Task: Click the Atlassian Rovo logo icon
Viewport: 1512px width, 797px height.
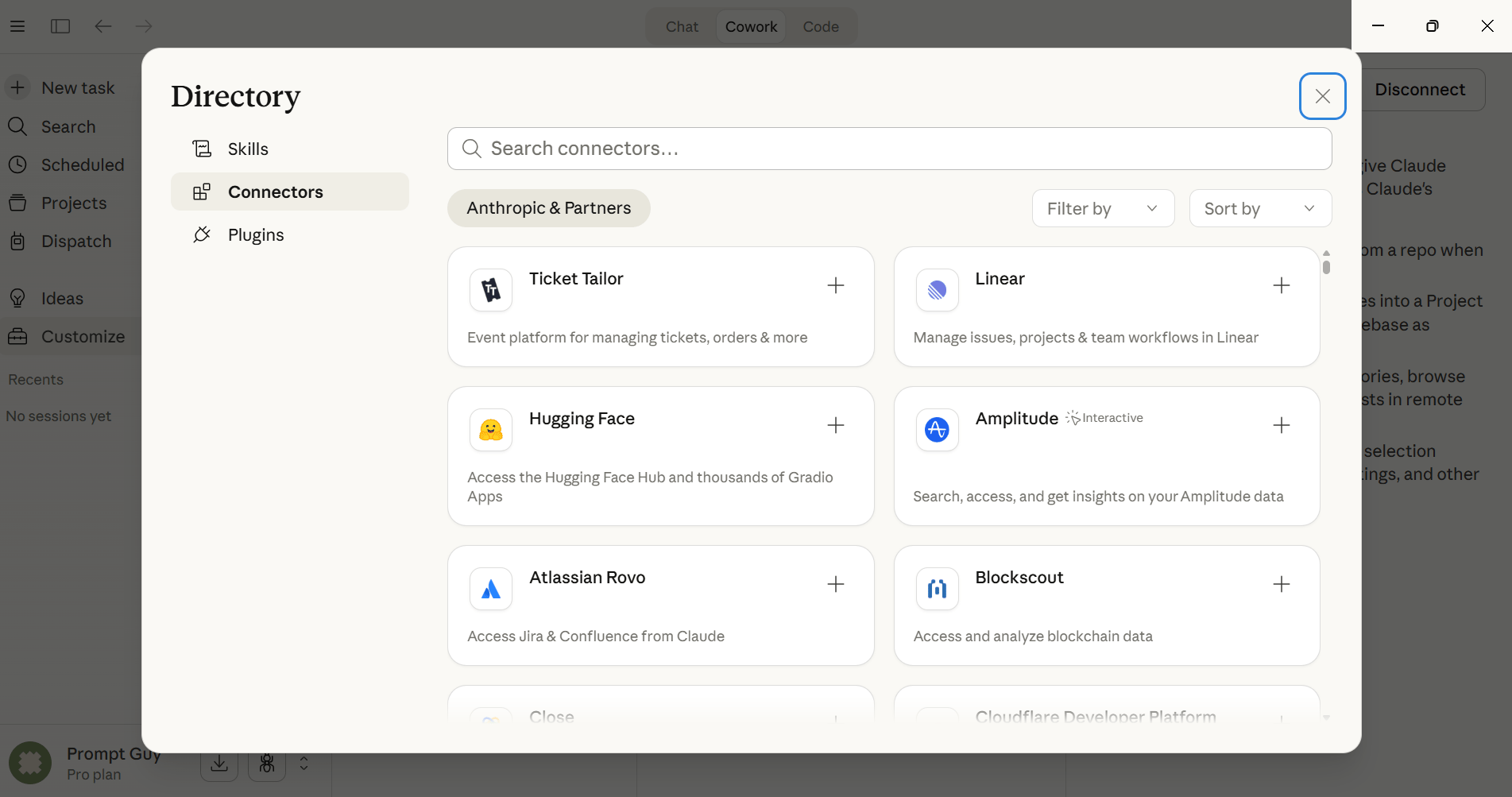Action: [x=491, y=589]
